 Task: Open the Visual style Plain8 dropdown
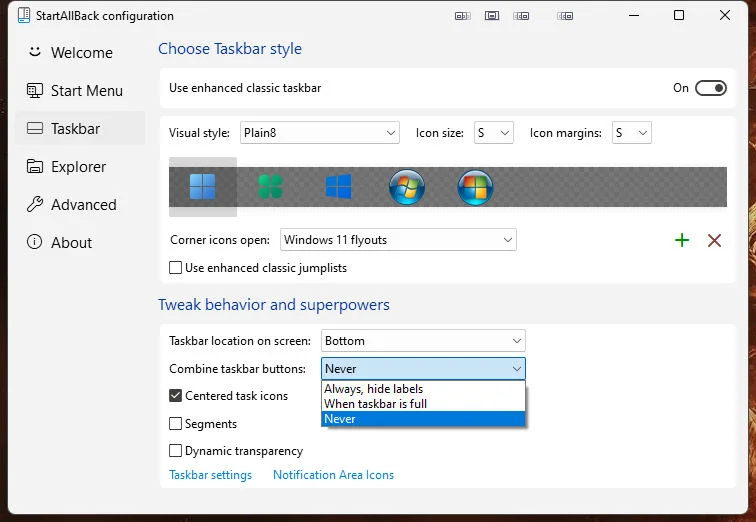pos(320,133)
